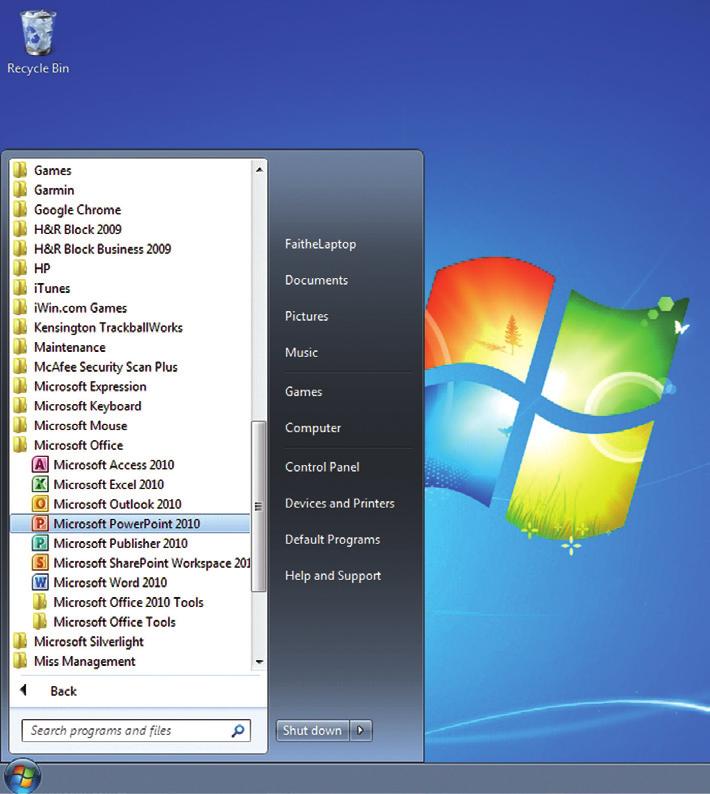
Task: Click the Windows Start orb
Action: (x=22, y=777)
